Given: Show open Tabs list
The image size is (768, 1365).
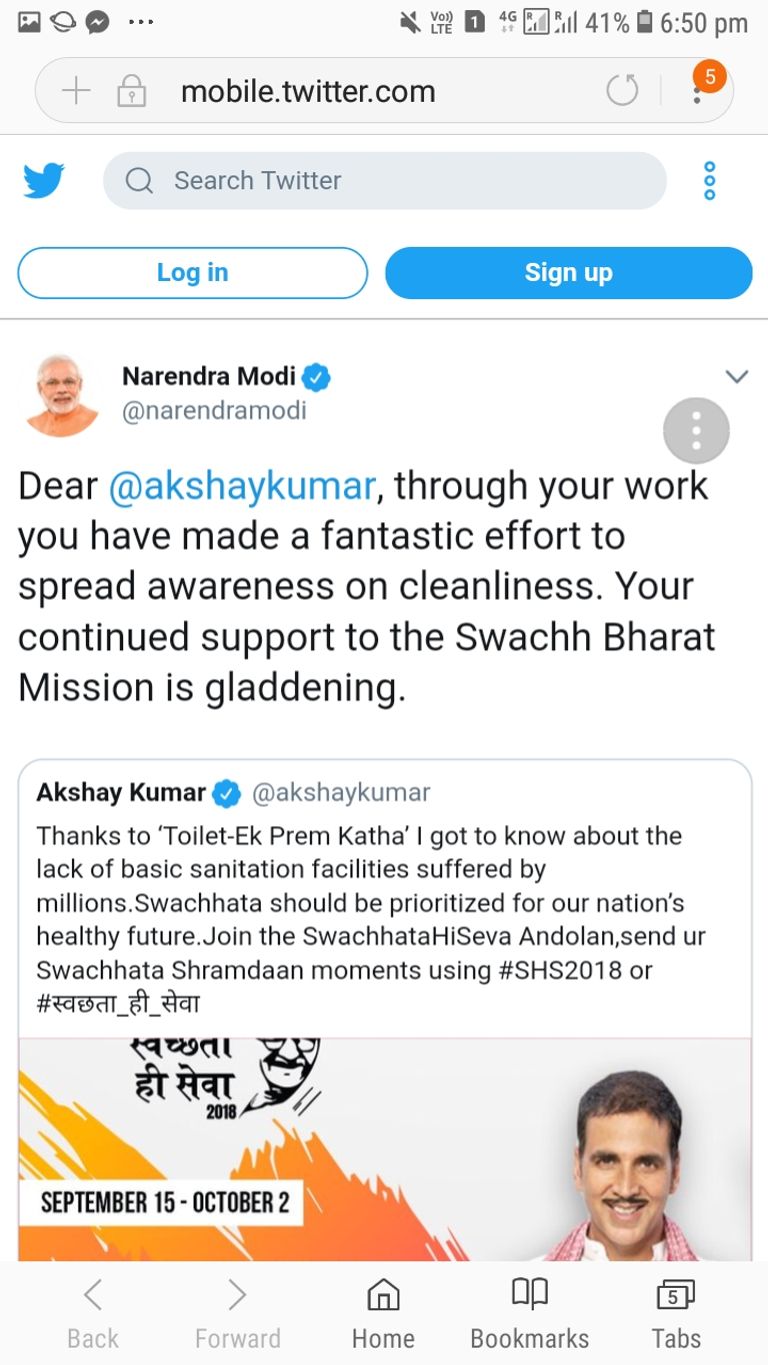Looking at the screenshot, I should point(676,1314).
